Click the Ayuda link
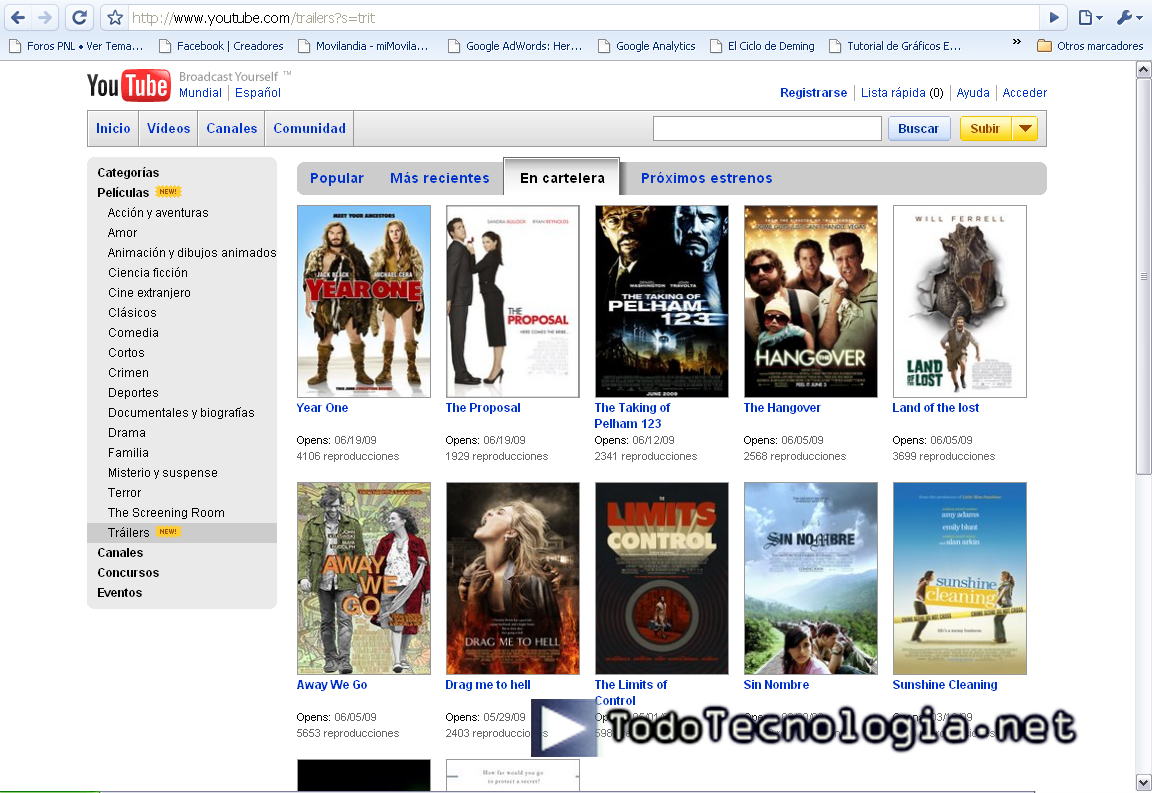The image size is (1152, 793). [x=973, y=93]
